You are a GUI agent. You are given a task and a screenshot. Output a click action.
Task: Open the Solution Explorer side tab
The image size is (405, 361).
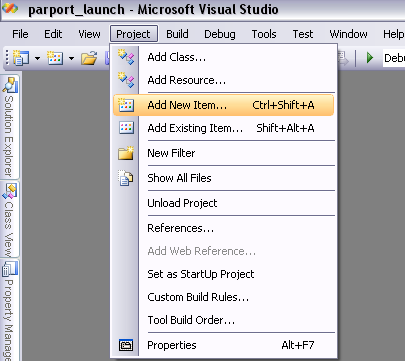(x=10, y=127)
